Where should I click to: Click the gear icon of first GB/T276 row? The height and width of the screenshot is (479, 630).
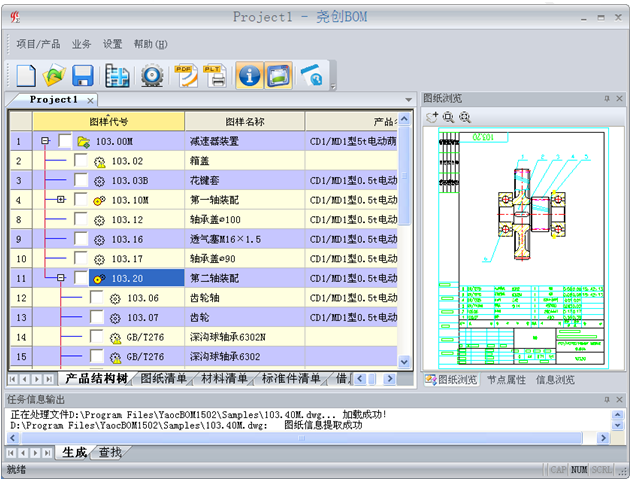pyautogui.click(x=116, y=338)
